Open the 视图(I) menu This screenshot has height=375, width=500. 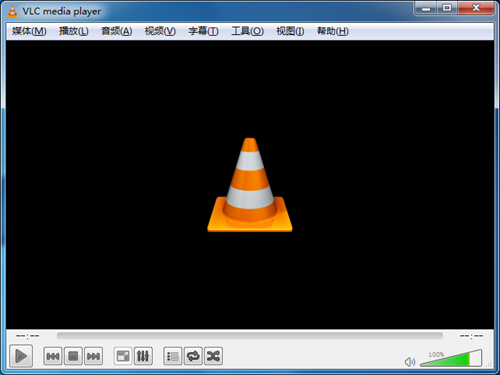[290, 31]
